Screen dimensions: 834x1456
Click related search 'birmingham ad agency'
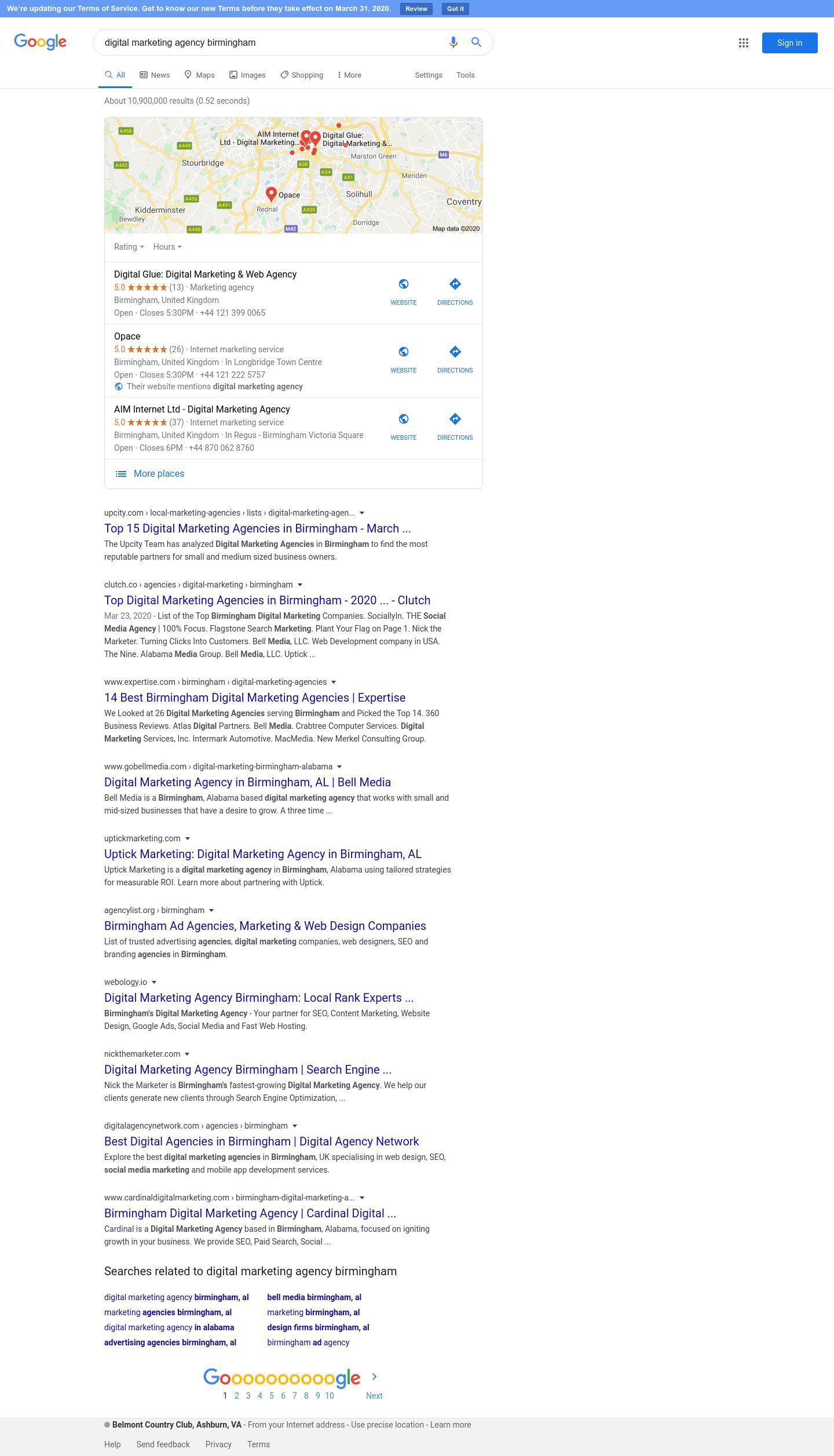pos(308,1342)
